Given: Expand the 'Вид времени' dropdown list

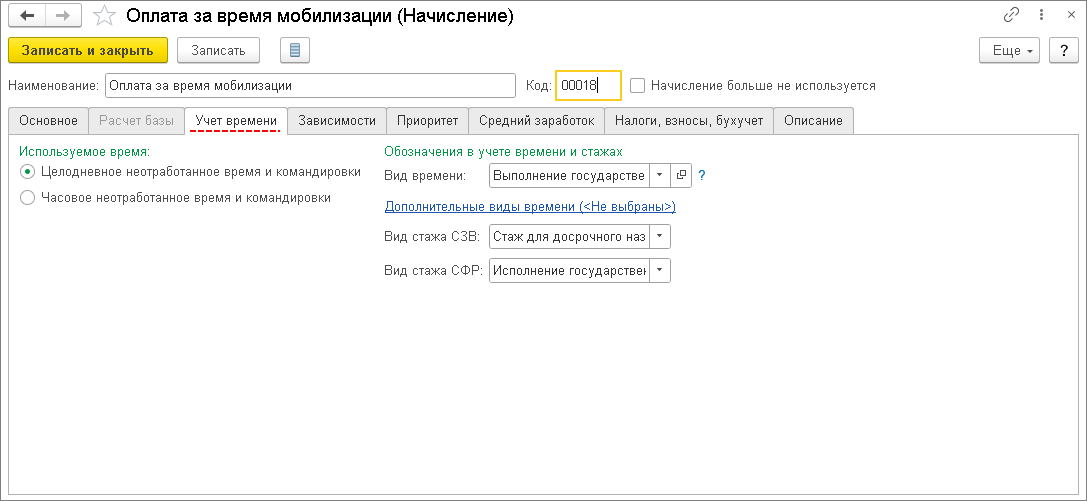Looking at the screenshot, I should (660, 175).
